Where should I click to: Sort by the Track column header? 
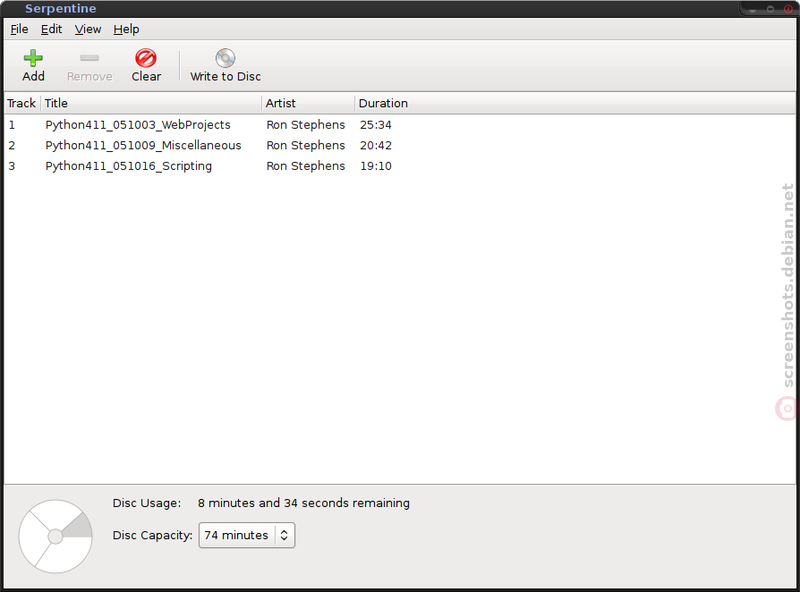click(x=22, y=104)
